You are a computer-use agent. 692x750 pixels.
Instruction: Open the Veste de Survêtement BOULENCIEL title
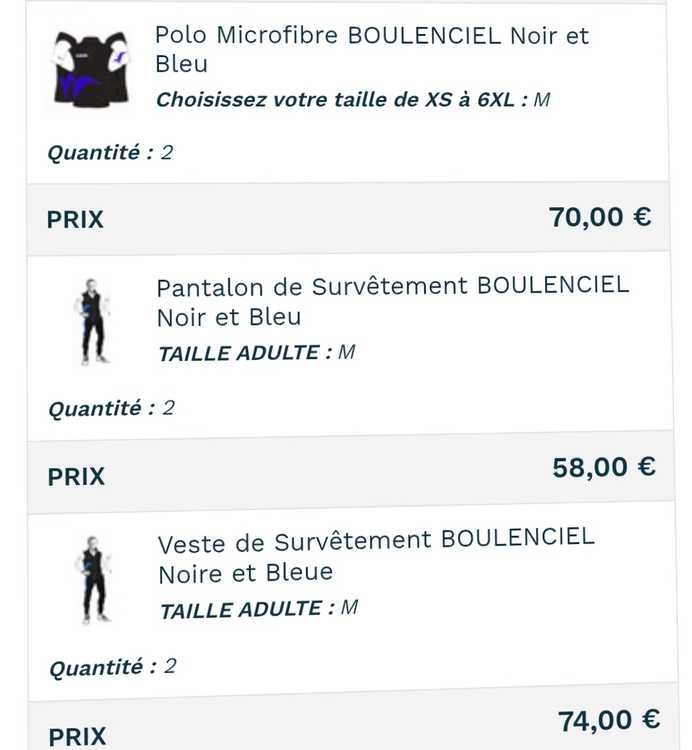375,556
